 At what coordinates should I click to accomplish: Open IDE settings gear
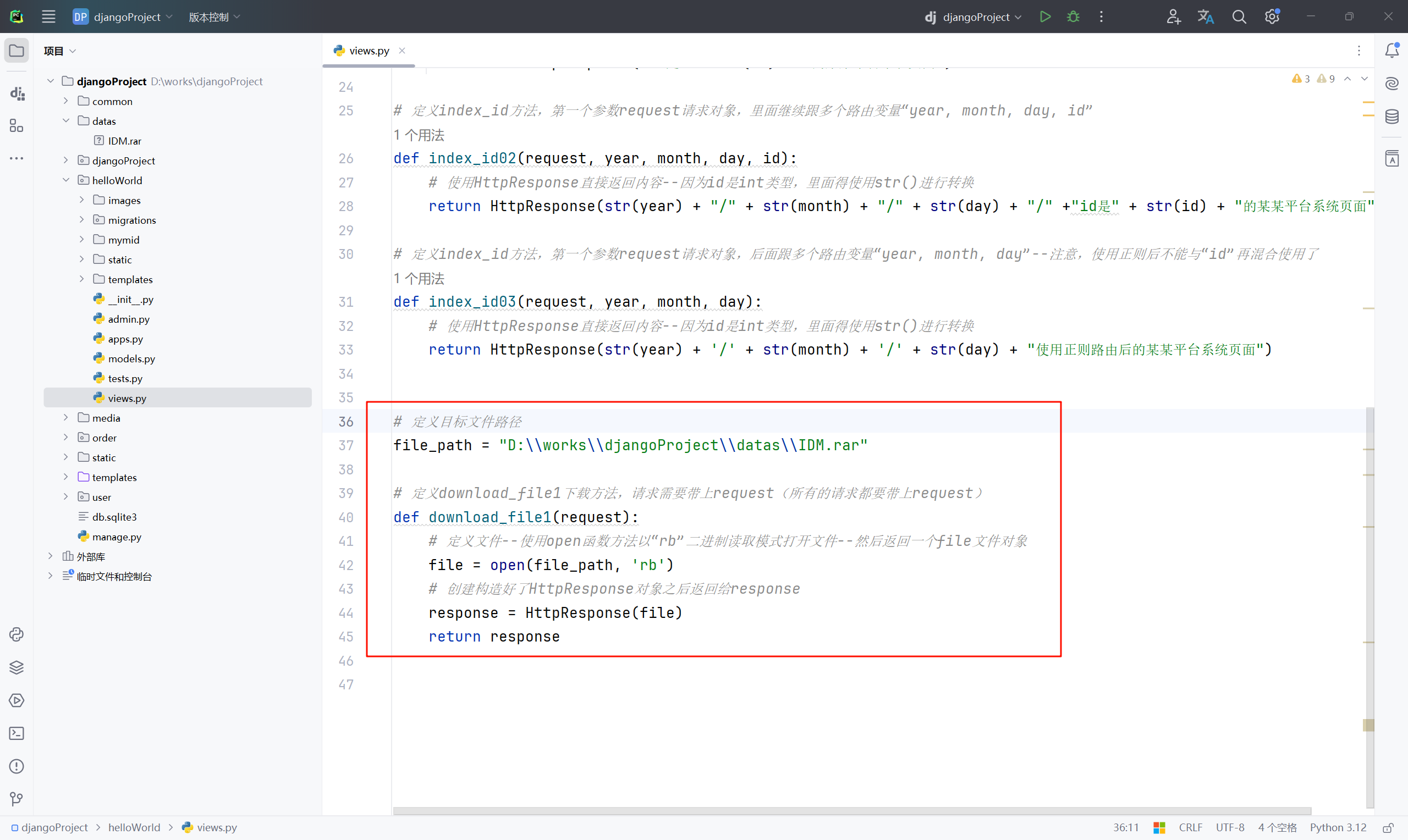[x=1272, y=17]
